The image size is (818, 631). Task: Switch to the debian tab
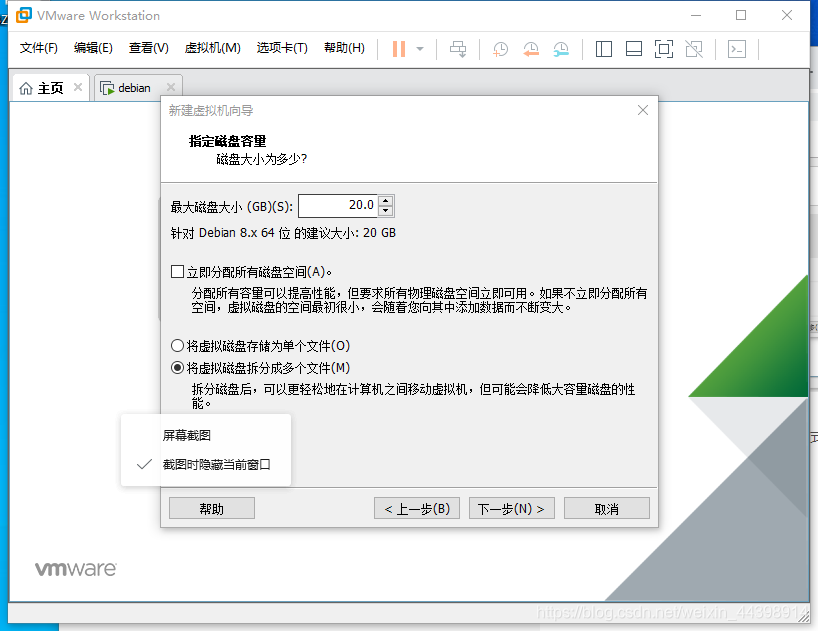point(135,87)
